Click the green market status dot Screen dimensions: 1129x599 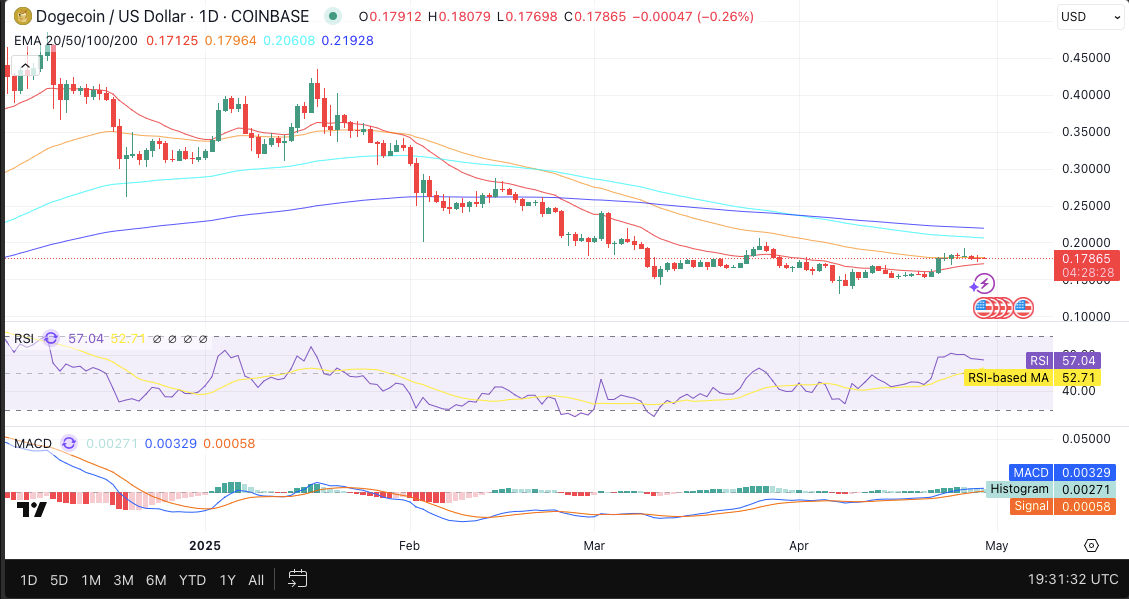point(333,16)
